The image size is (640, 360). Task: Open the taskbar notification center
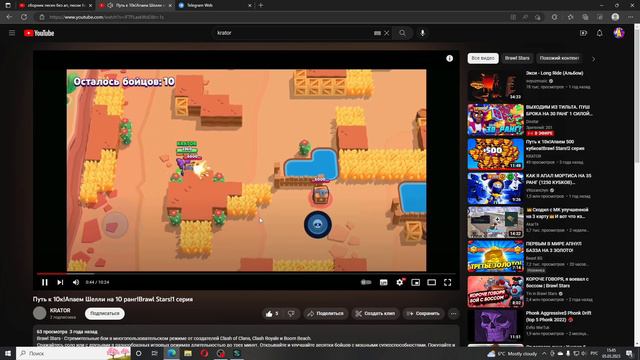pos(629,353)
